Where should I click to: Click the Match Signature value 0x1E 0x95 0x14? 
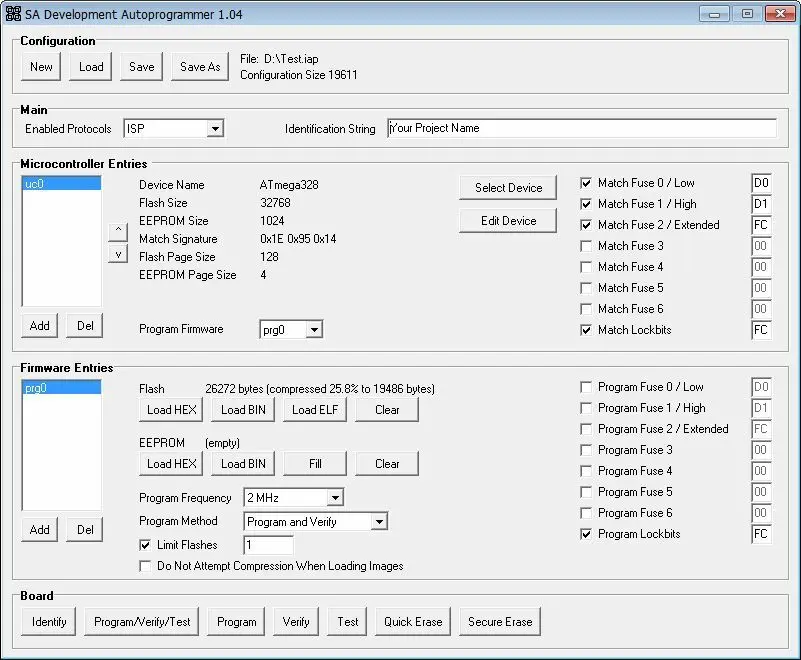pos(298,239)
